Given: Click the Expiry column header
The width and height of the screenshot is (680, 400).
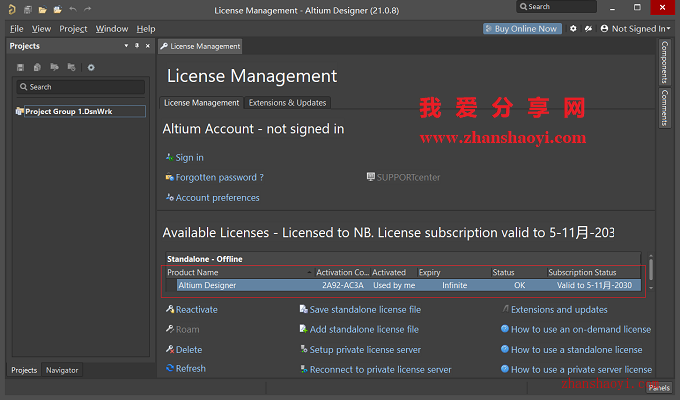Looking at the screenshot, I should tap(454, 272).
